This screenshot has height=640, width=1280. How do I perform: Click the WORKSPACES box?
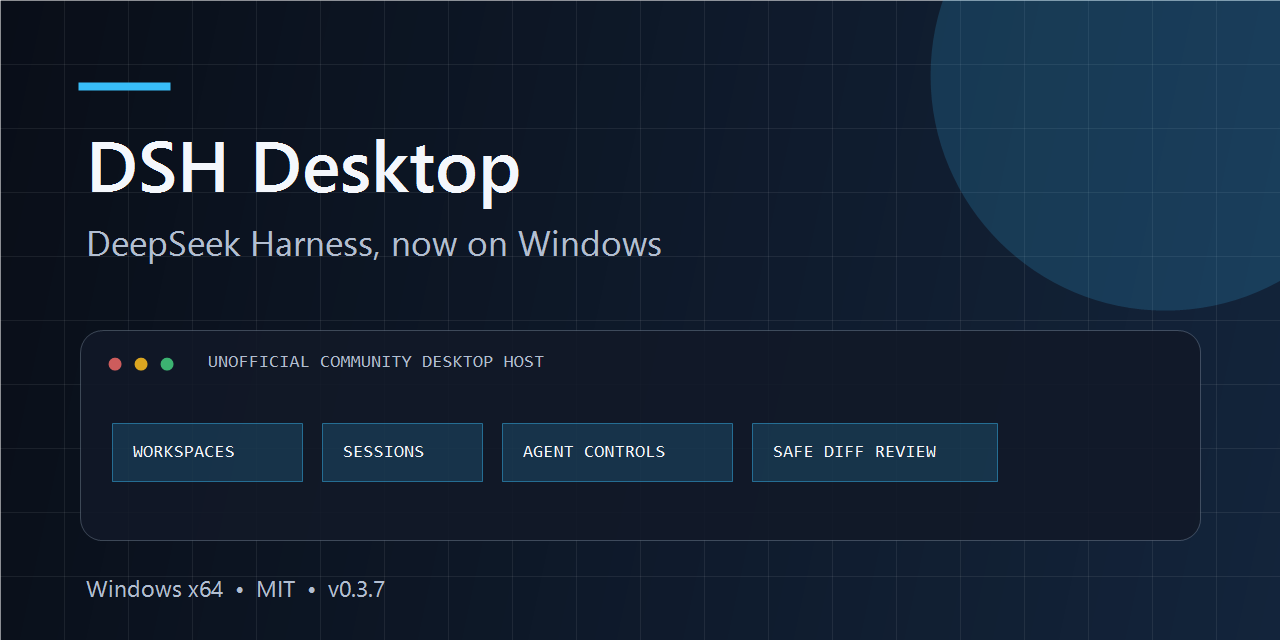coord(207,452)
